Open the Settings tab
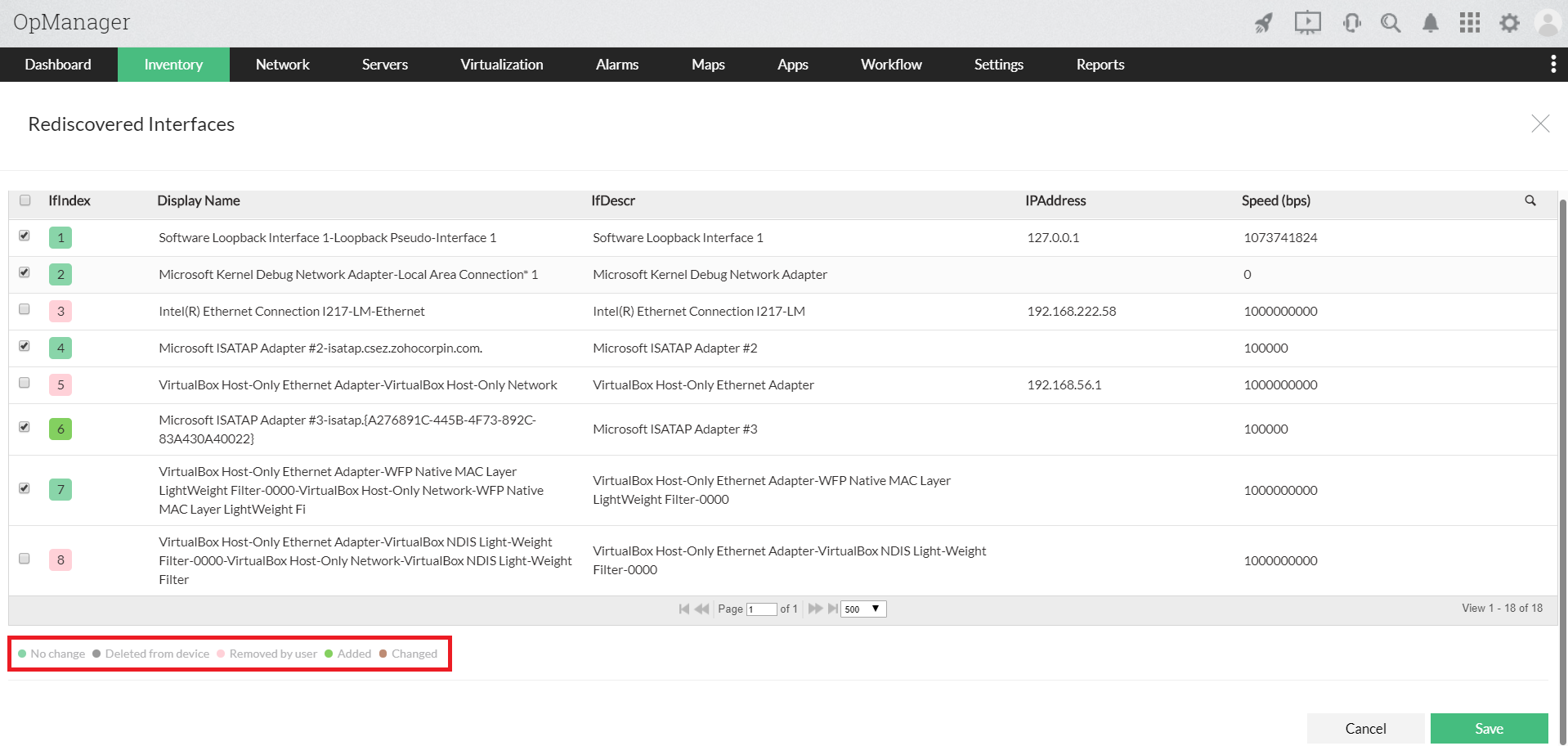Screen dimensions: 1568x746 click(999, 65)
